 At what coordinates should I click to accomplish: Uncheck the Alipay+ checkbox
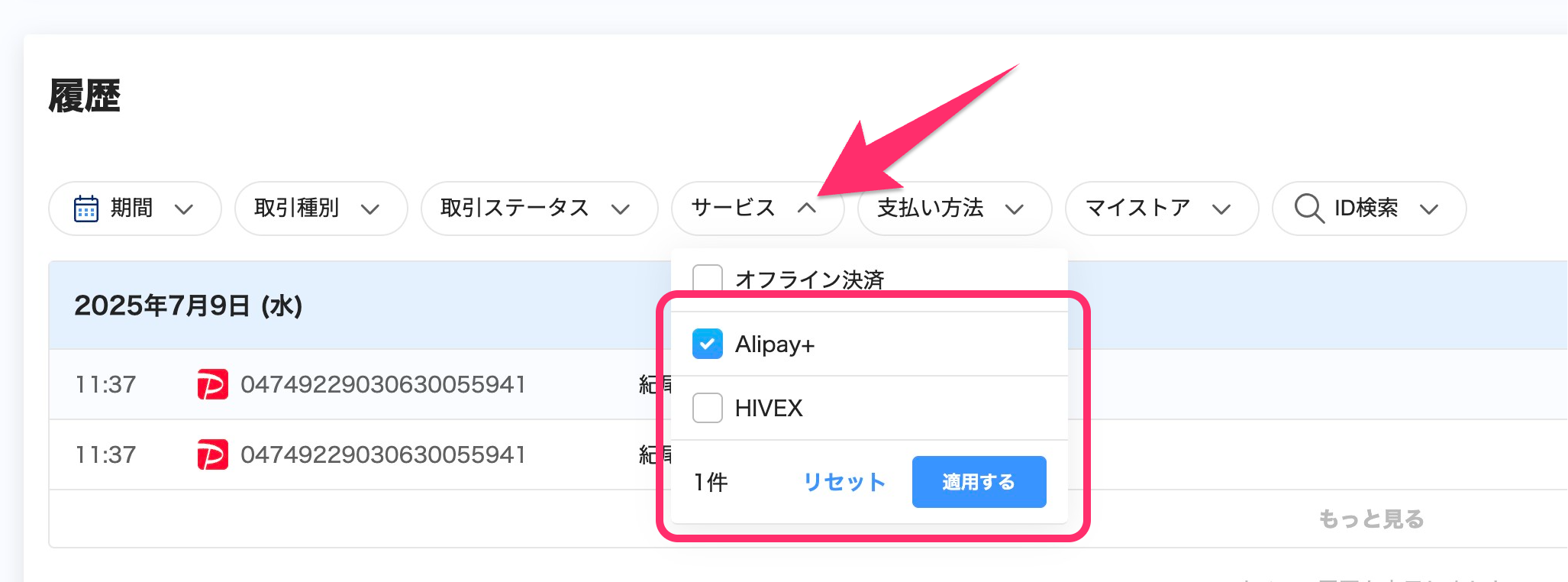707,344
